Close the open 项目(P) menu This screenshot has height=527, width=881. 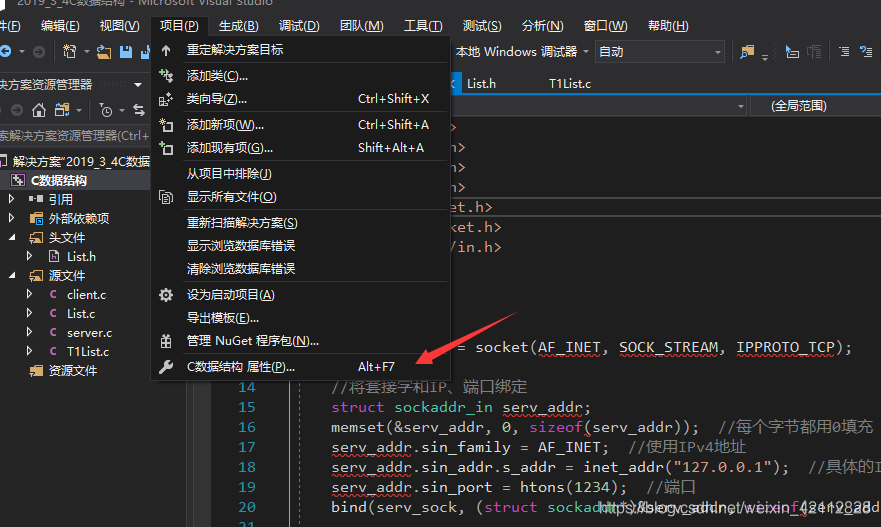click(x=179, y=26)
